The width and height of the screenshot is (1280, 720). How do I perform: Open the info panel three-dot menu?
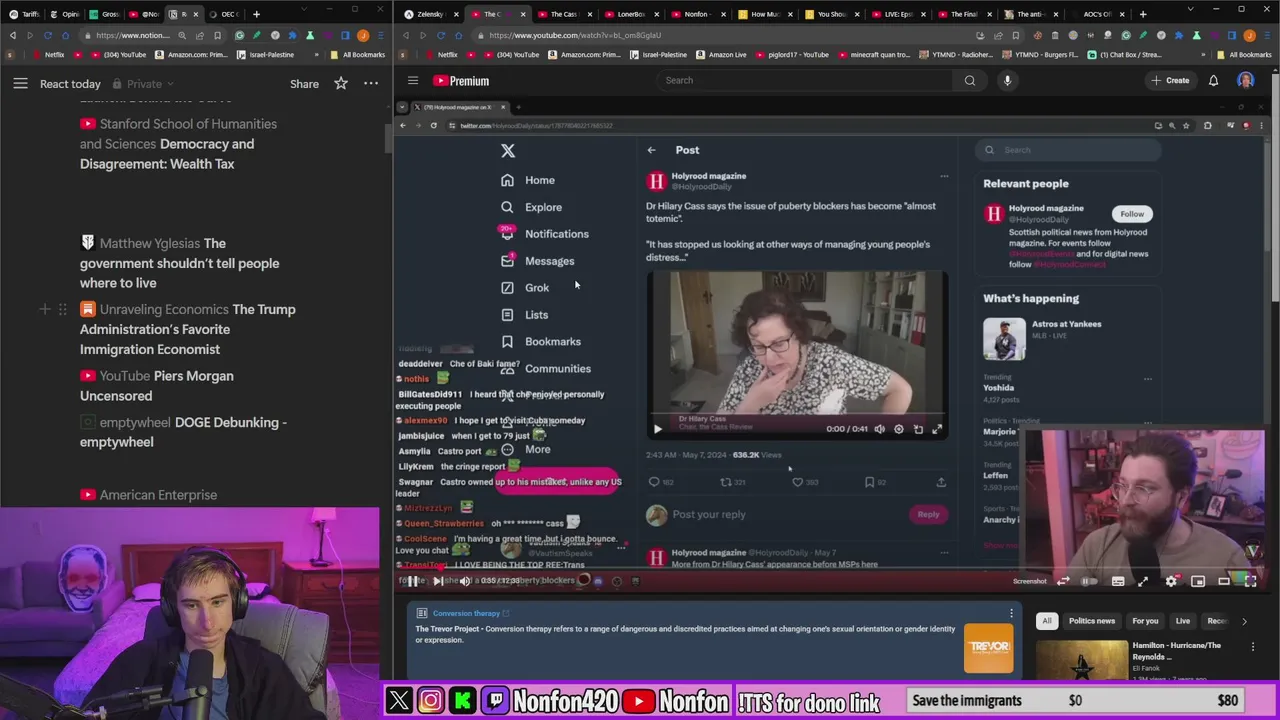[x=1011, y=613]
